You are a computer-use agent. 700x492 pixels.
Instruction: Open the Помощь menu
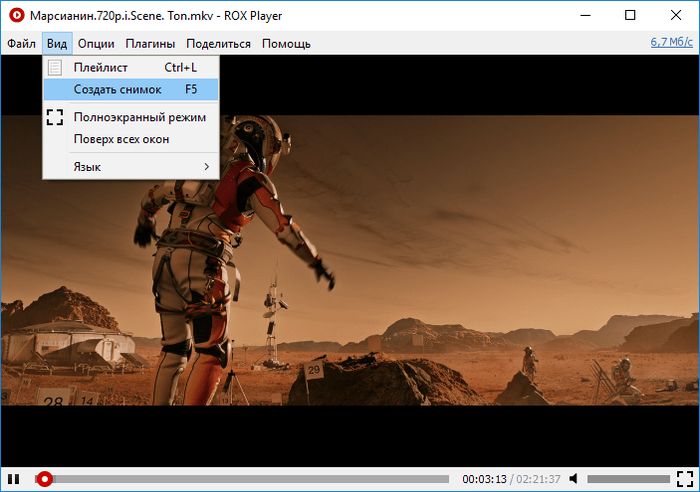click(x=286, y=43)
